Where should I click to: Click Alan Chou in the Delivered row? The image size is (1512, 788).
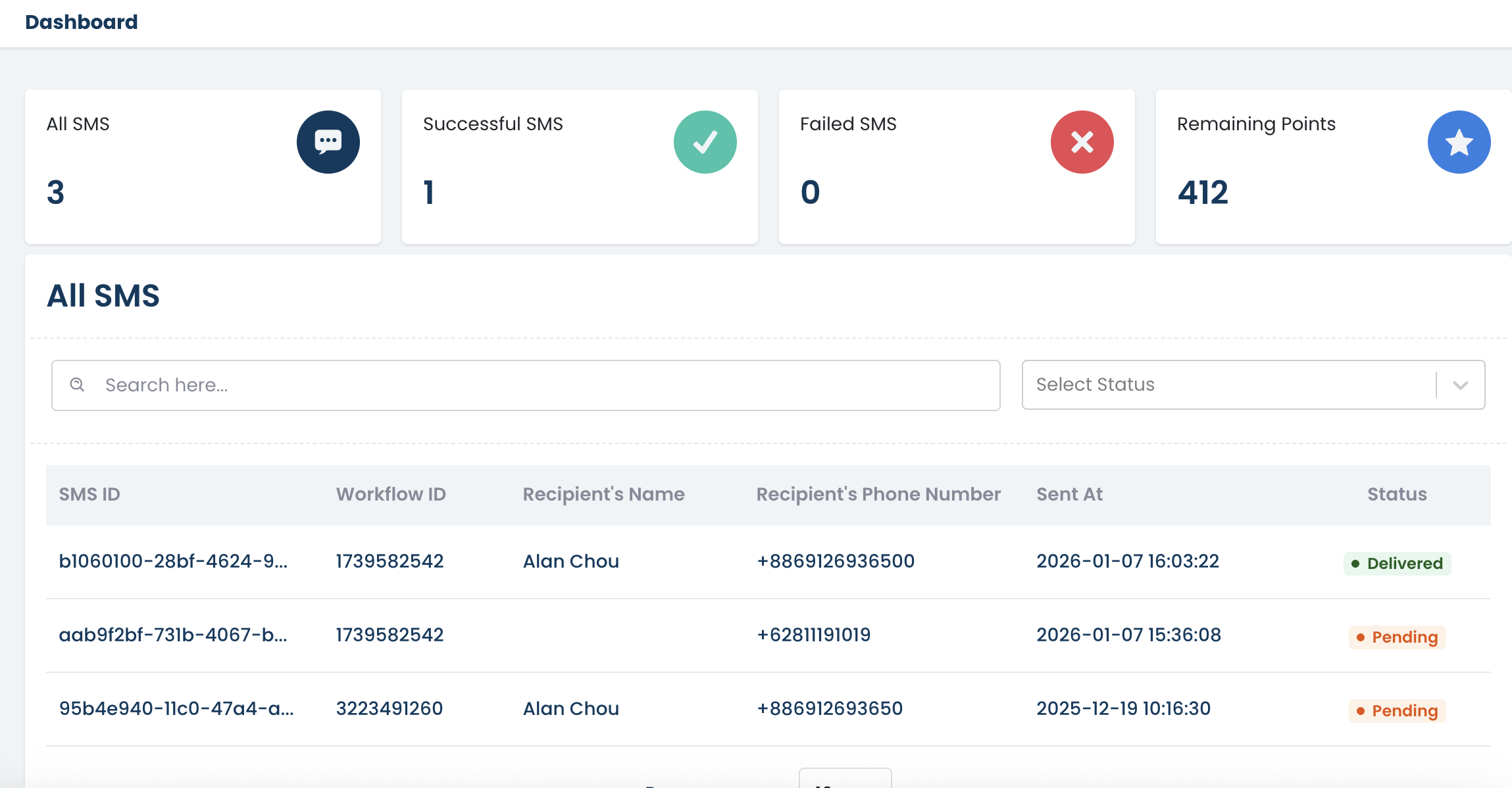(571, 561)
